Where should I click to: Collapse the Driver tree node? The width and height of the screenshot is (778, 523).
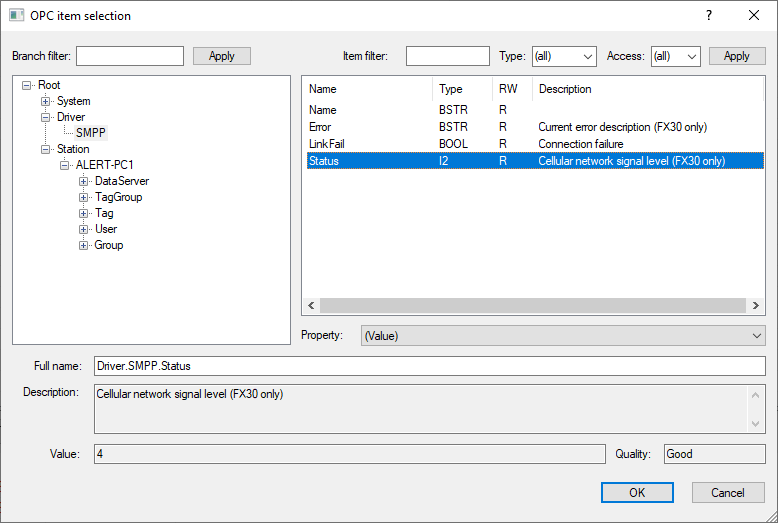coord(45,118)
